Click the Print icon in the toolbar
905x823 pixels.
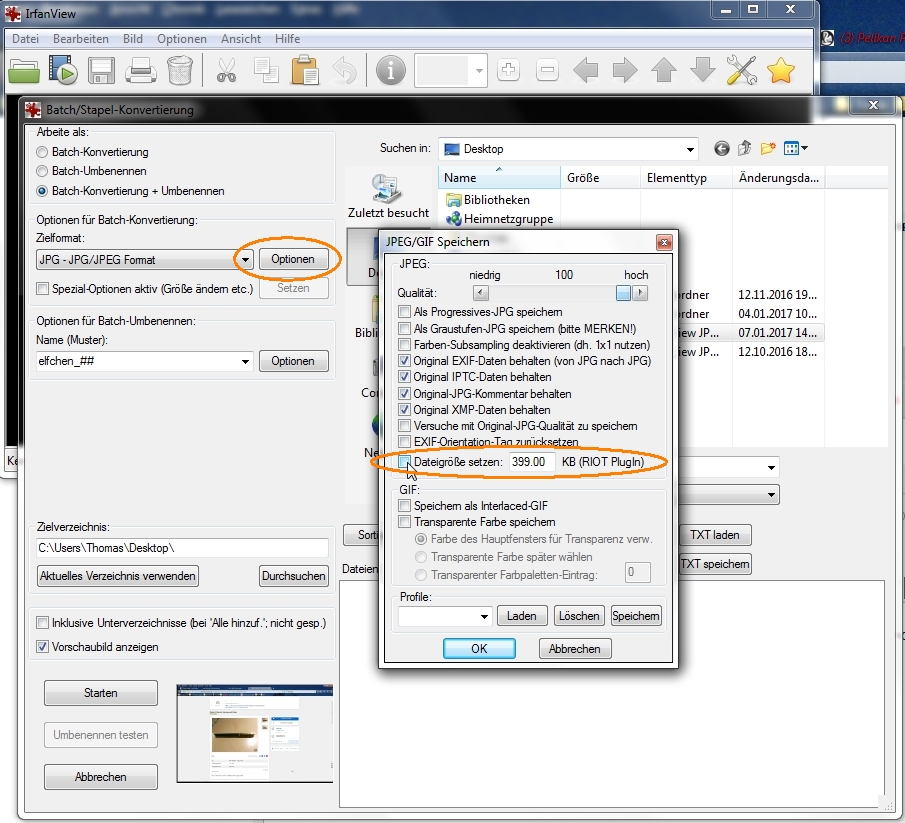[x=140, y=71]
